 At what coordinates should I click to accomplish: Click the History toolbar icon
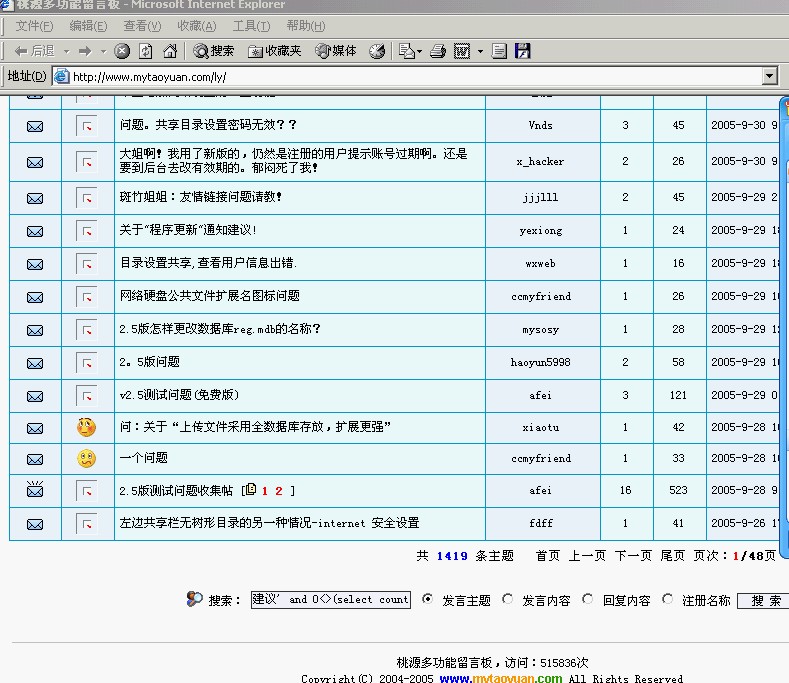377,51
